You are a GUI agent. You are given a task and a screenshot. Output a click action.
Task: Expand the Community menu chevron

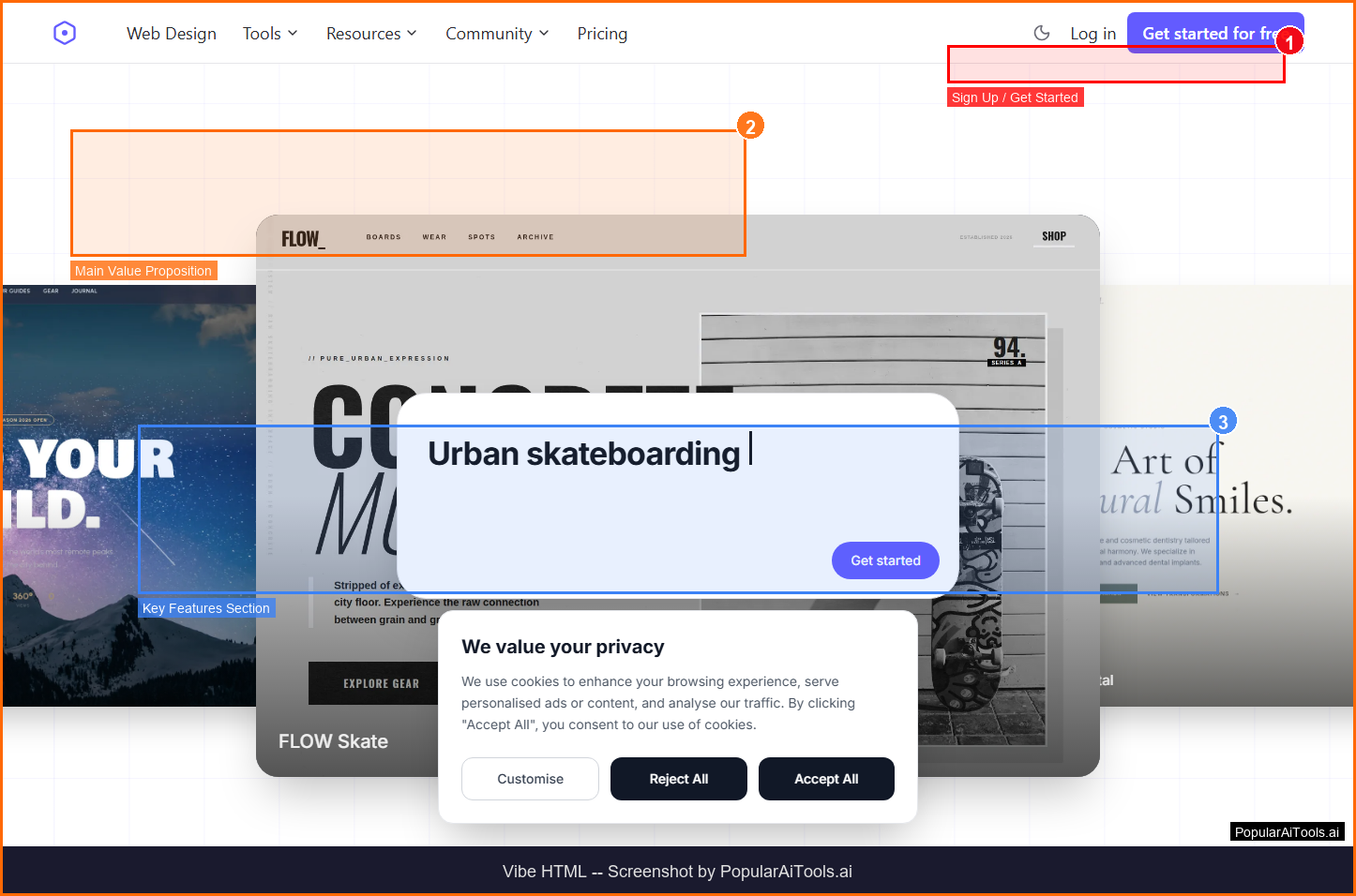[x=544, y=34]
